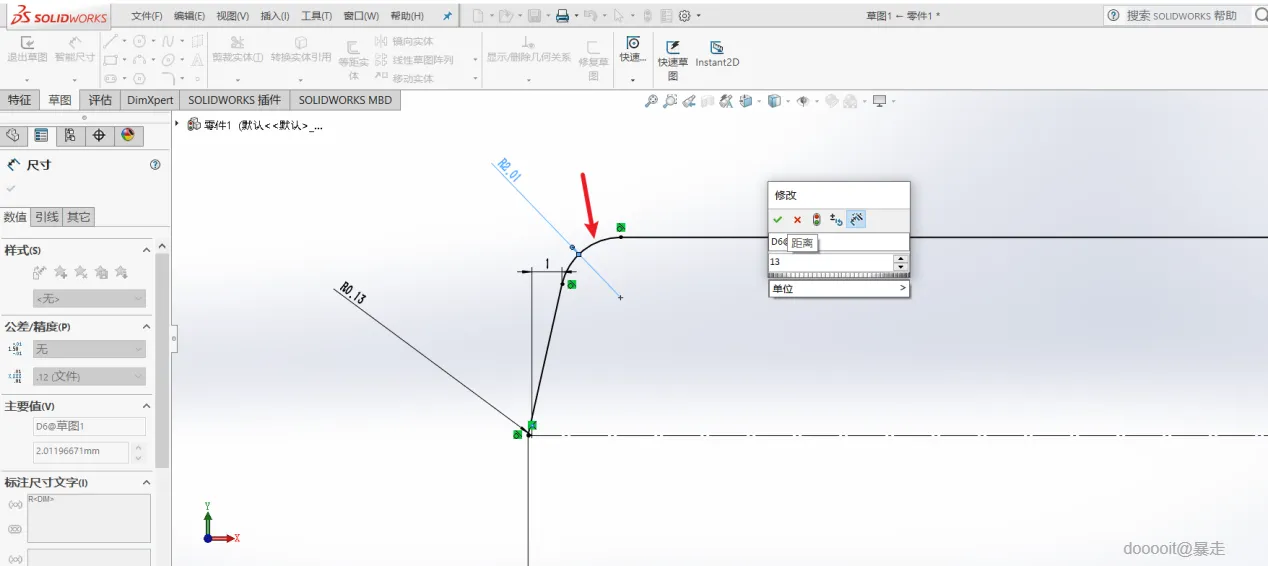Switch to the DimXpert ribbon tab

point(150,100)
